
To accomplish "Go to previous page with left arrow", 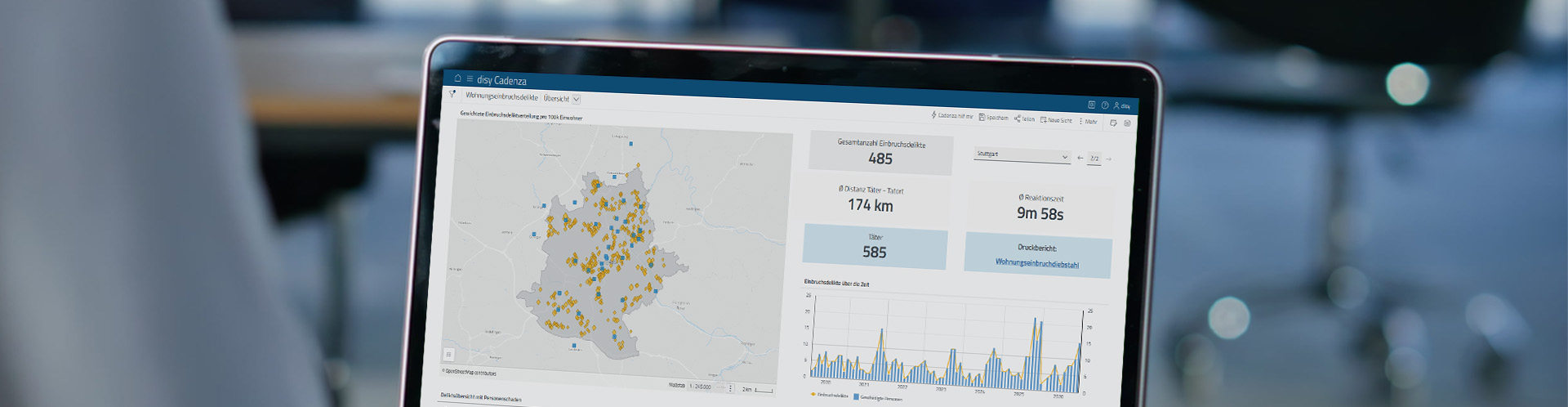I will [x=1080, y=158].
